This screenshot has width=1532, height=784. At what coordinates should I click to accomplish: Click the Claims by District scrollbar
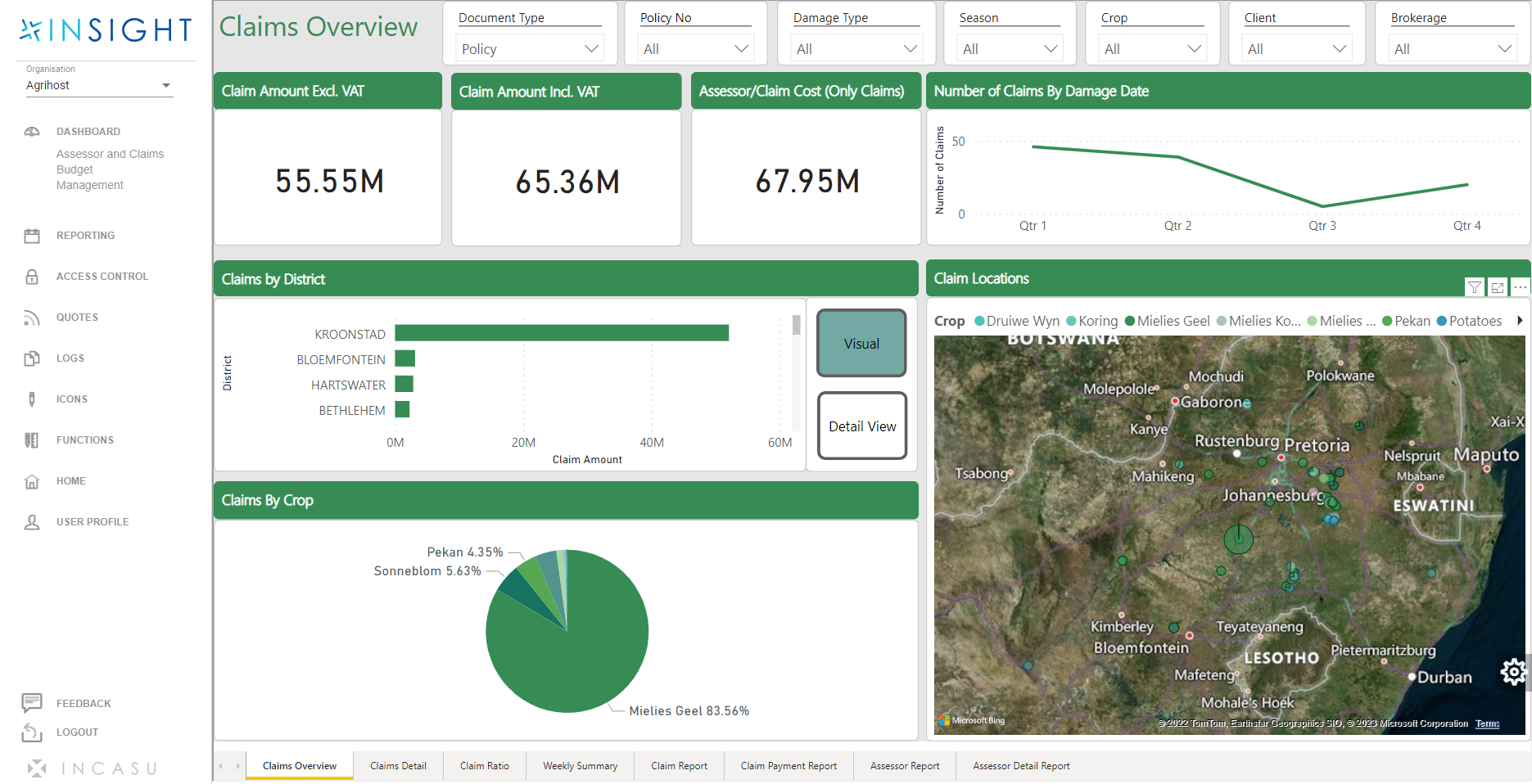coord(796,326)
